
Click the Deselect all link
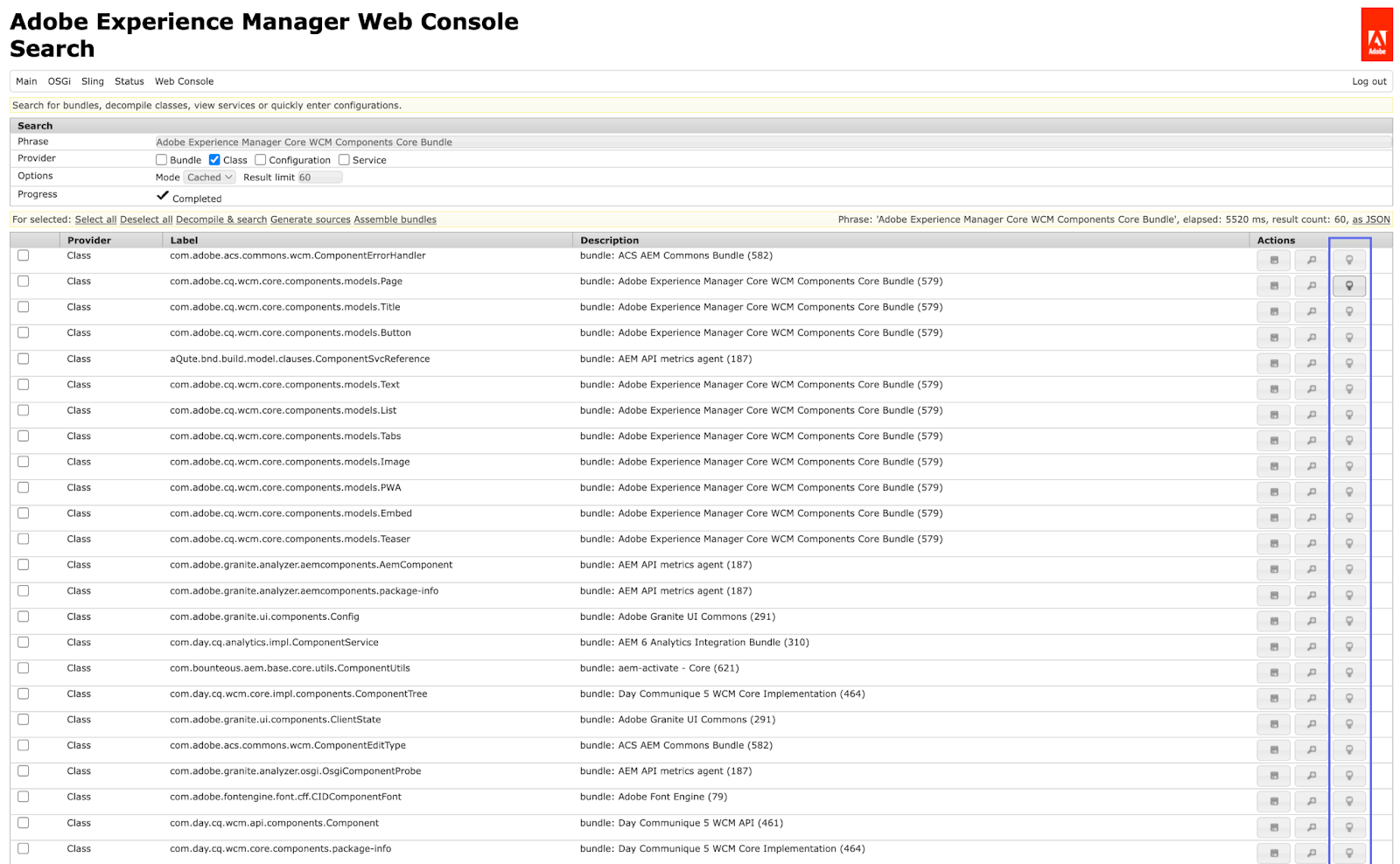(146, 219)
